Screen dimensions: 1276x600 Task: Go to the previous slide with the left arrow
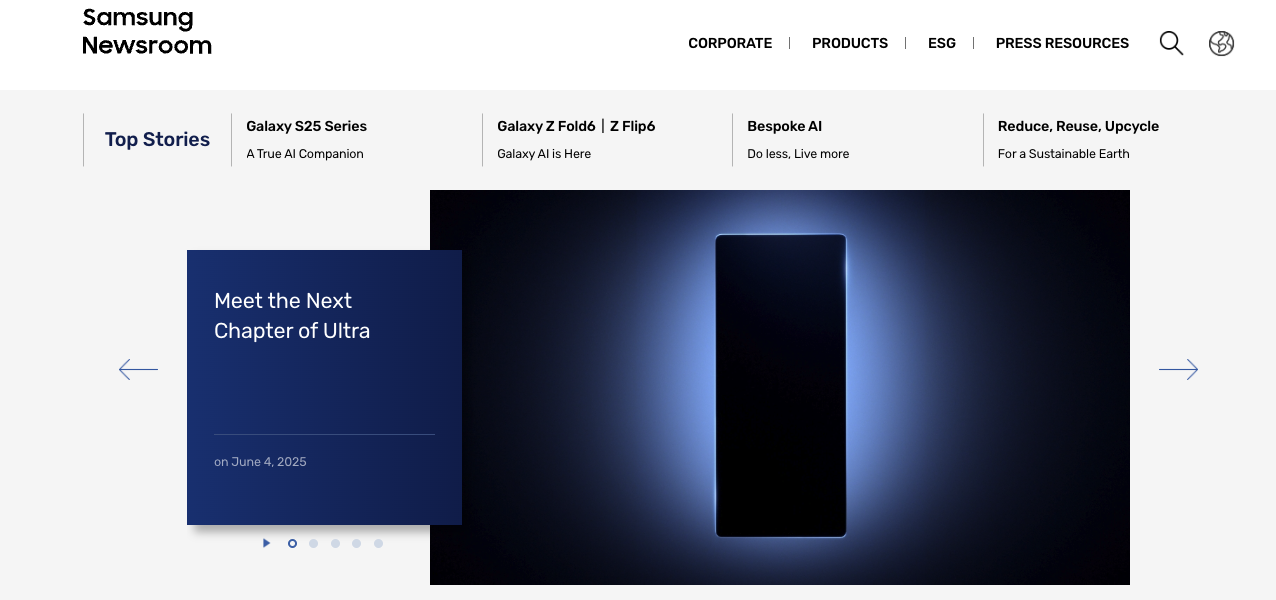138,369
